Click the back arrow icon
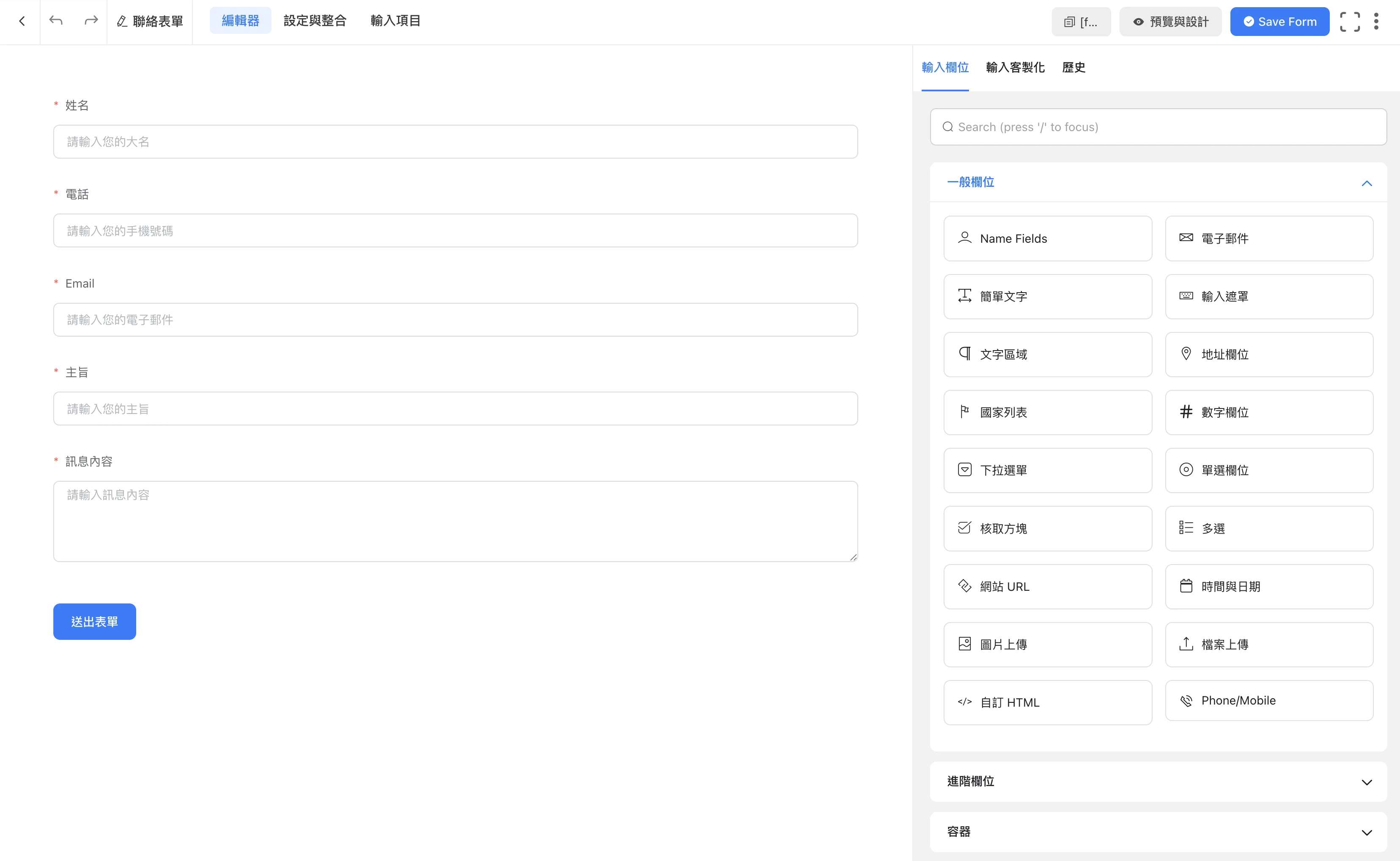1400x861 pixels. 22,21
